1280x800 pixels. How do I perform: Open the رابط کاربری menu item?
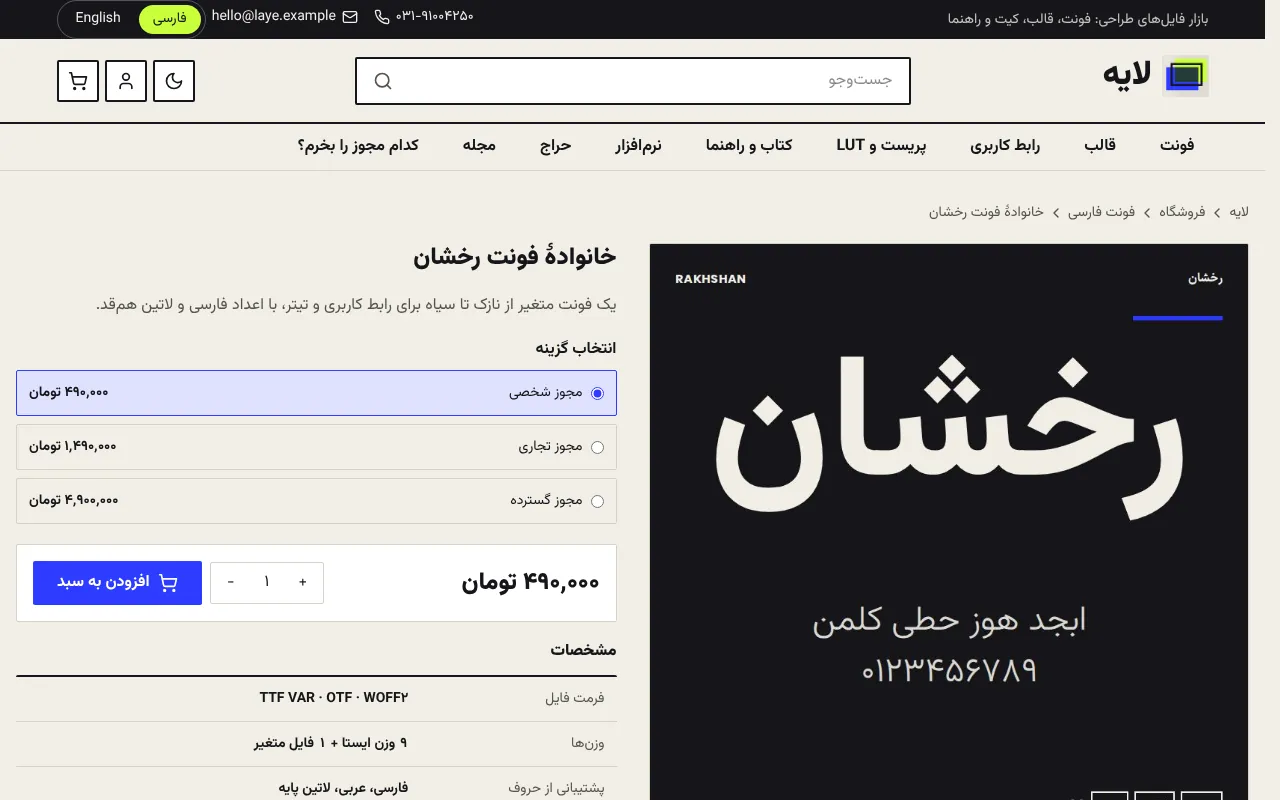pyautogui.click(x=1005, y=146)
